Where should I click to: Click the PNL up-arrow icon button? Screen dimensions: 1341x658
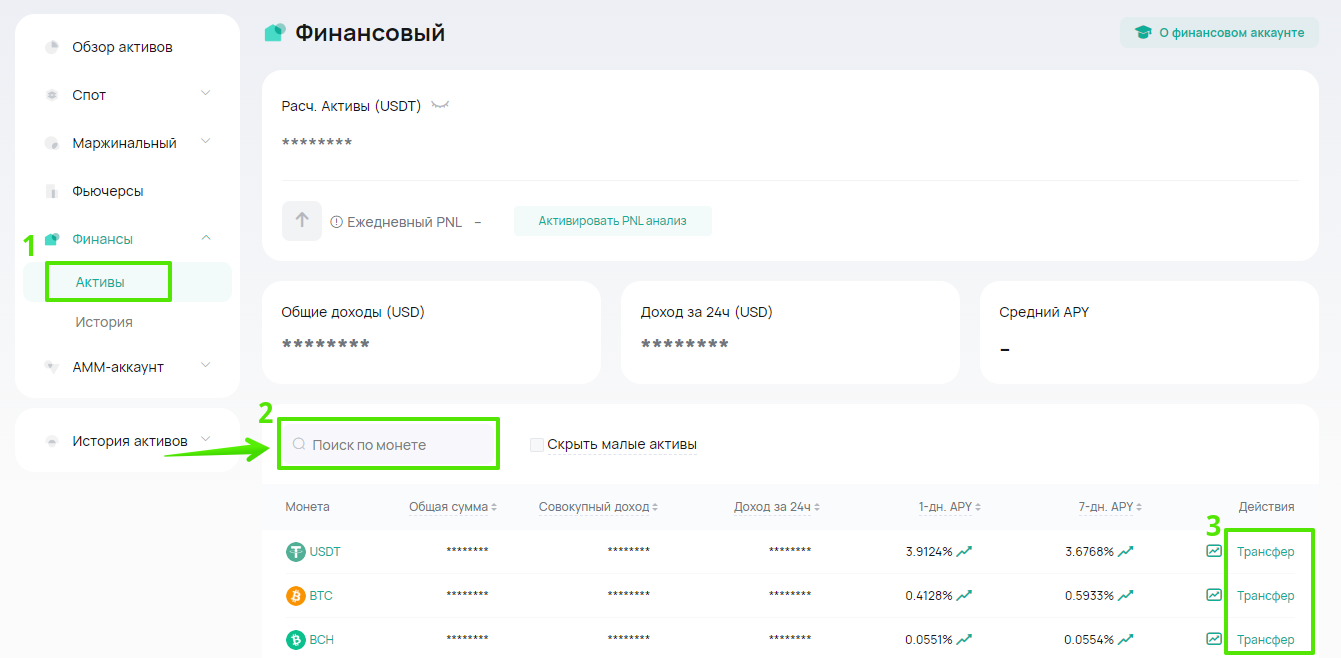(x=302, y=221)
